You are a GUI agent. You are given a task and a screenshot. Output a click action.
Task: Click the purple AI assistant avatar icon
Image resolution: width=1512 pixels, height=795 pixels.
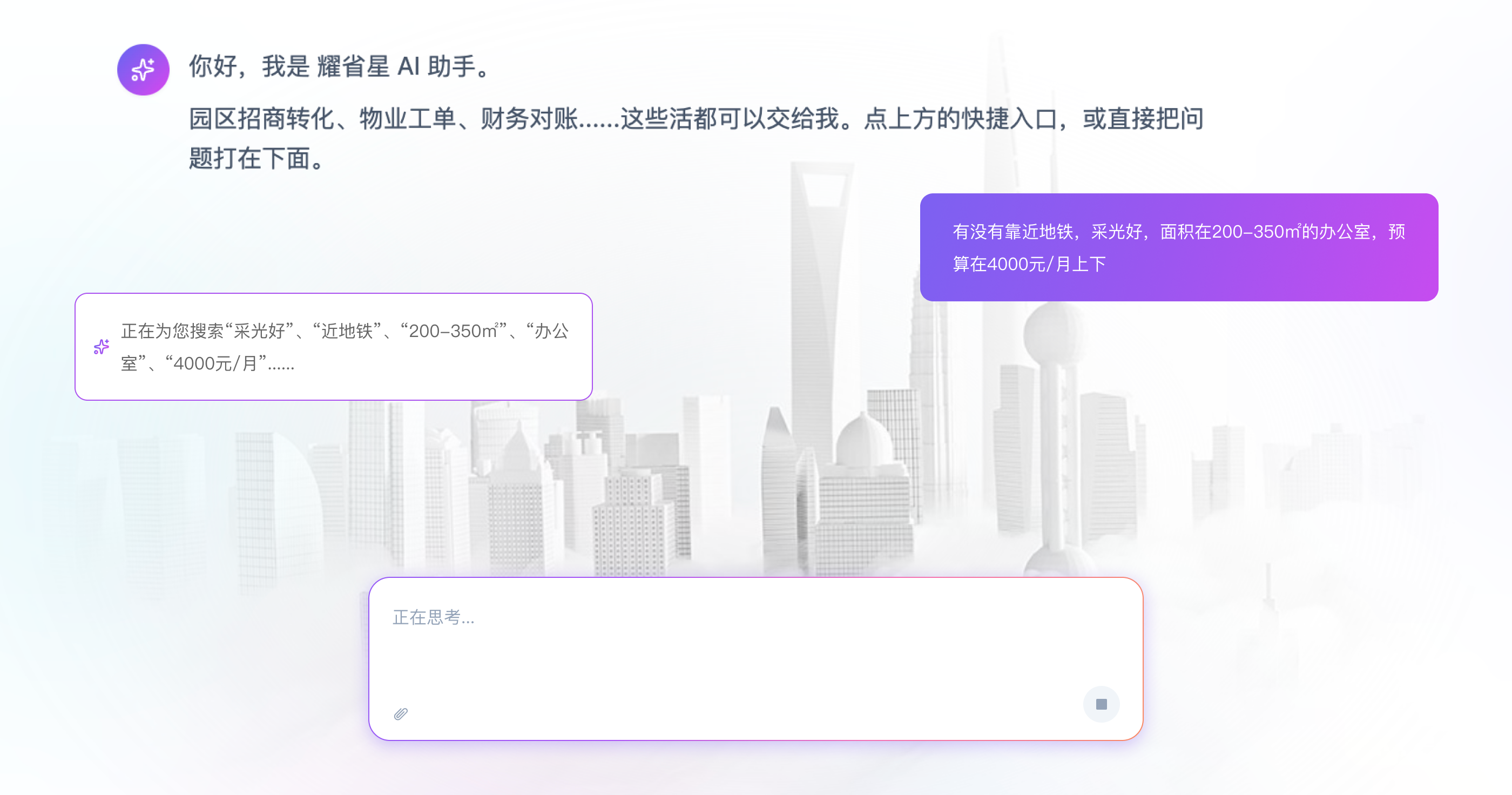pyautogui.click(x=143, y=69)
